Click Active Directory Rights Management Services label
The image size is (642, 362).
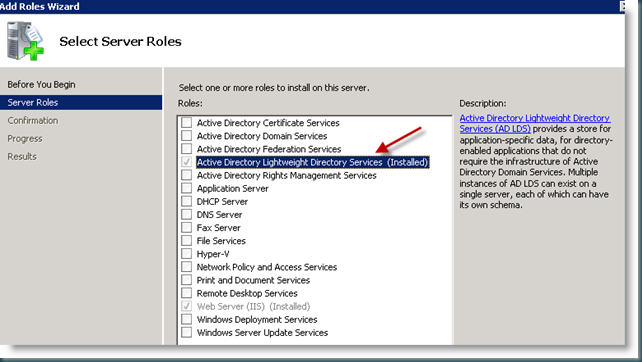click(x=287, y=175)
